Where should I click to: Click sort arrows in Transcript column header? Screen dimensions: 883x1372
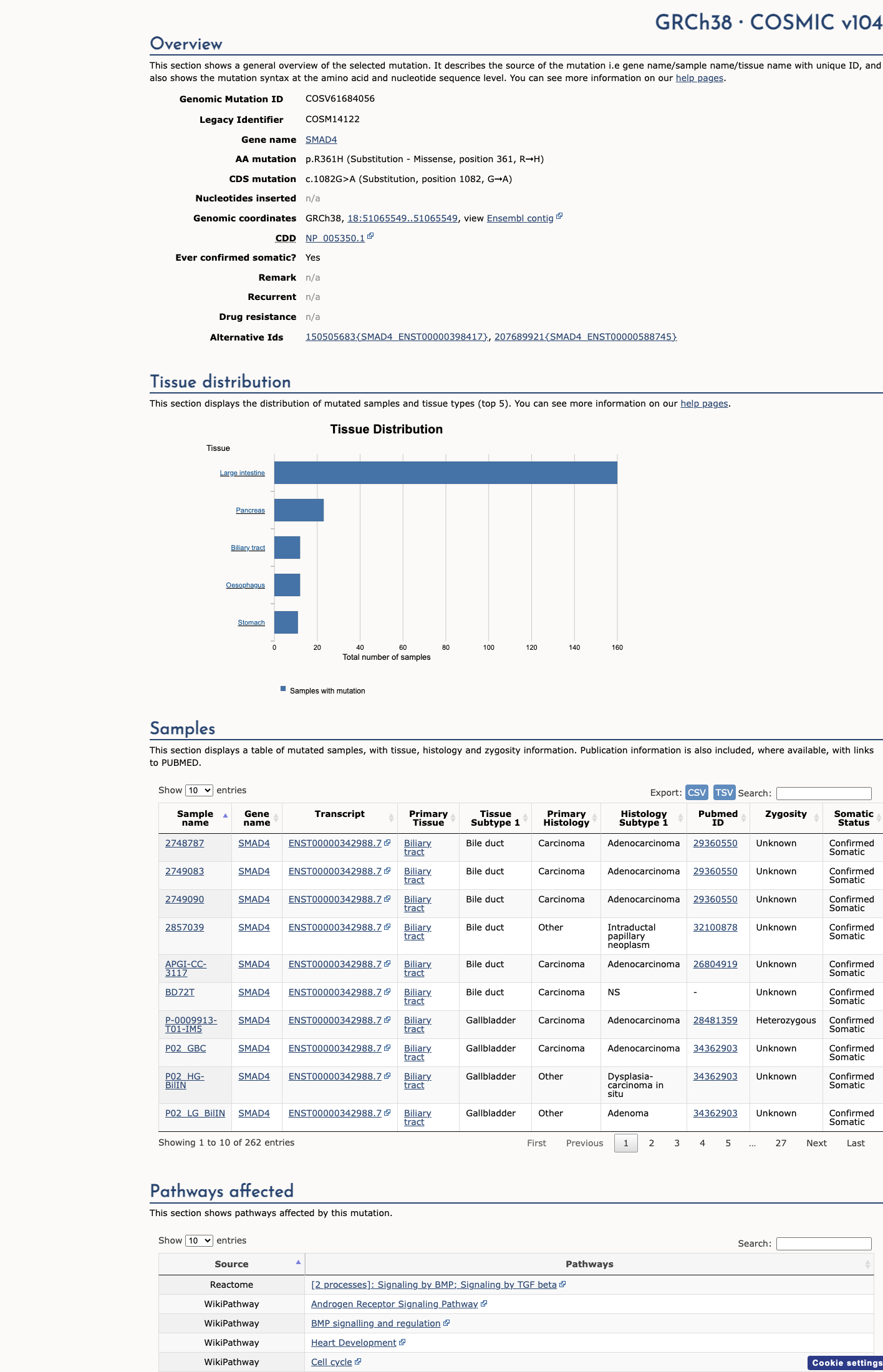point(391,818)
